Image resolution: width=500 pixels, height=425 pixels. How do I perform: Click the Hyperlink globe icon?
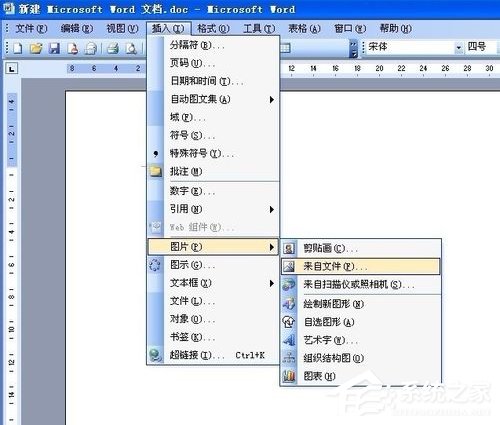[x=155, y=355]
